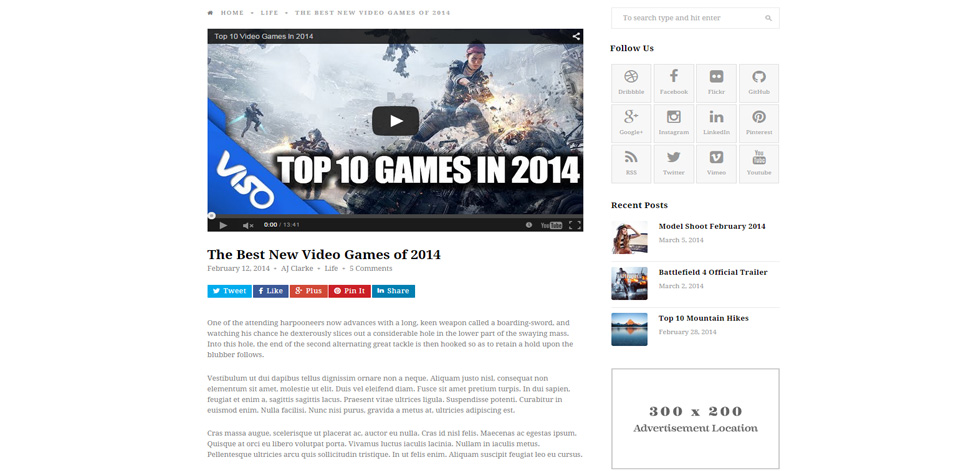
Task: Open the Flickr follow icon
Action: pyautogui.click(x=716, y=83)
